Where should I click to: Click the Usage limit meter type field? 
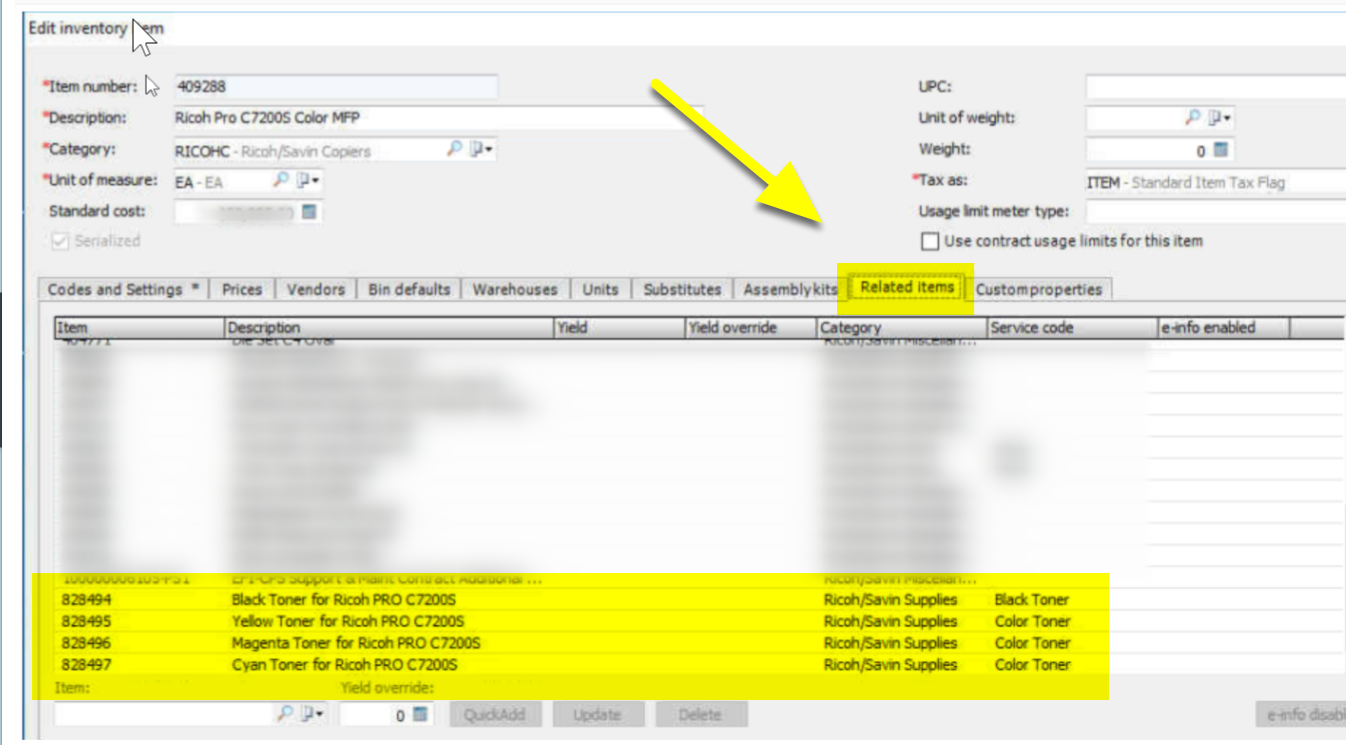coord(1216,211)
